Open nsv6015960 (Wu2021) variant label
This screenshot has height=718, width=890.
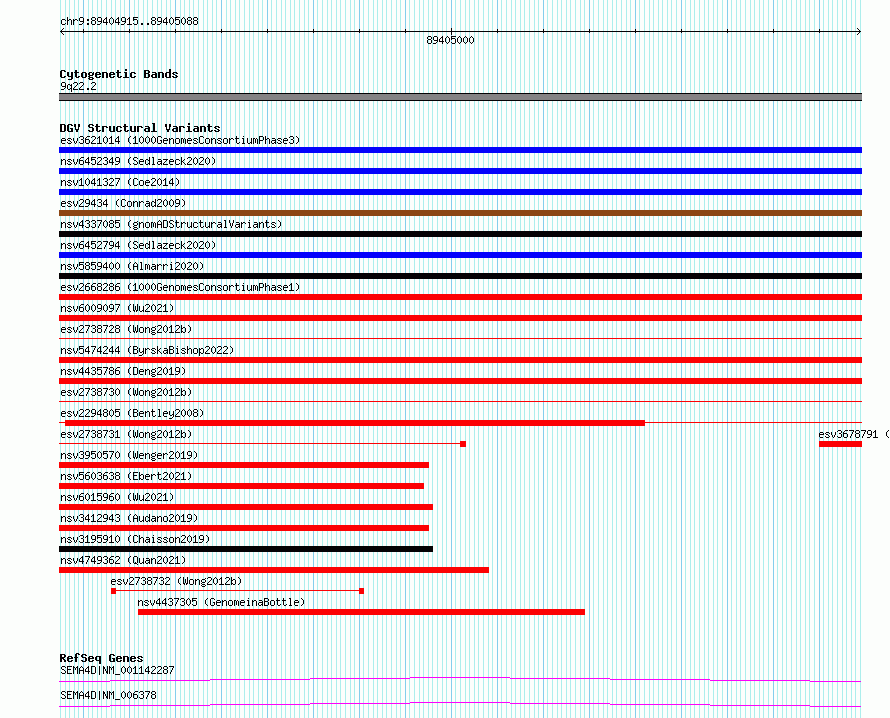coord(117,497)
